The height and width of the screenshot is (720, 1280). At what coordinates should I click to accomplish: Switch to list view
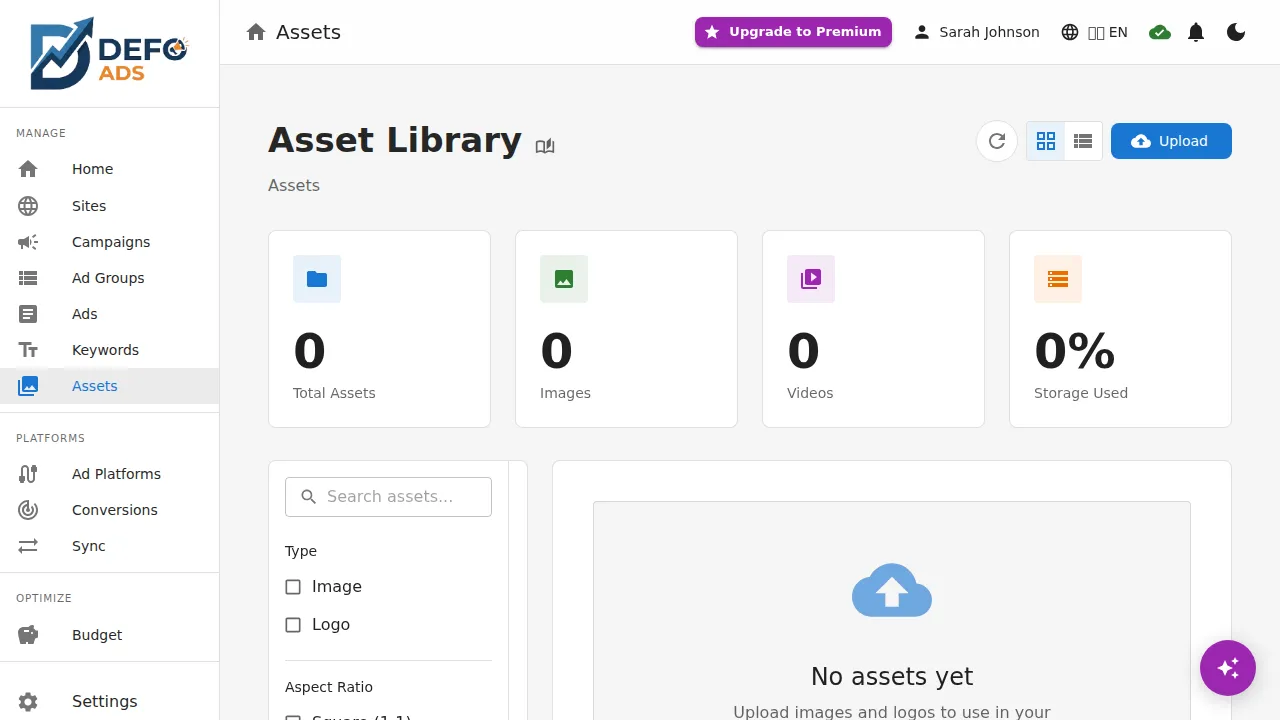click(1083, 141)
